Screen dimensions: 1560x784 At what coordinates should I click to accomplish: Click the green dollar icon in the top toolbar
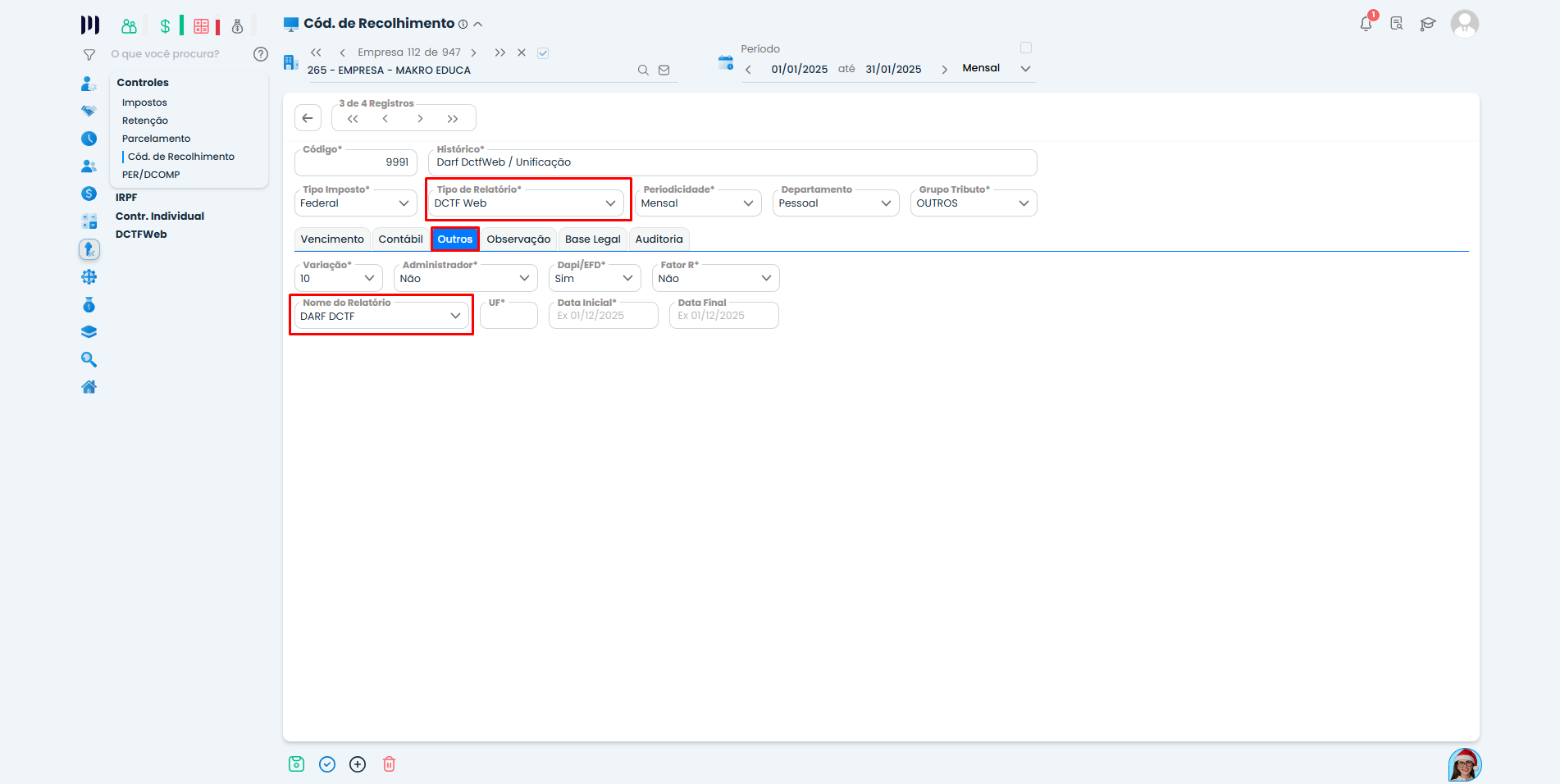coord(165,25)
